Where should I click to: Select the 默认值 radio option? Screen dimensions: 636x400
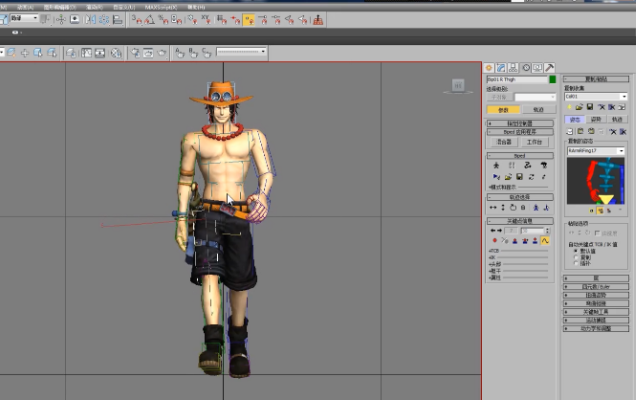[575, 250]
